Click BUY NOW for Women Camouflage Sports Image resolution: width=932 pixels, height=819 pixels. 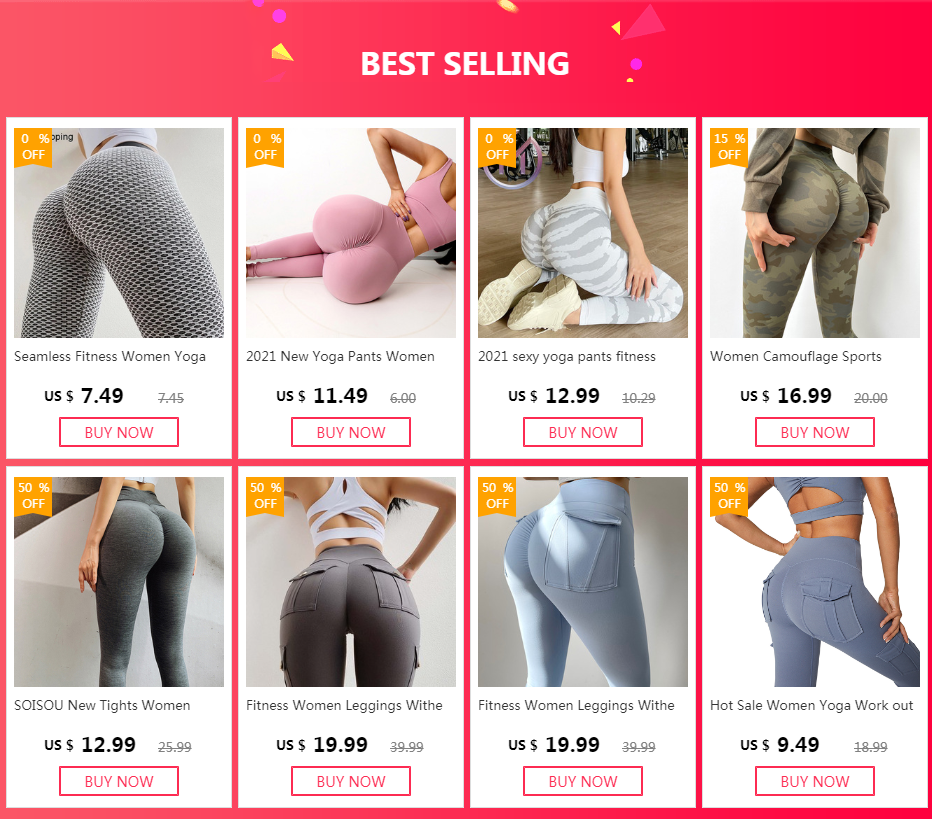click(815, 432)
